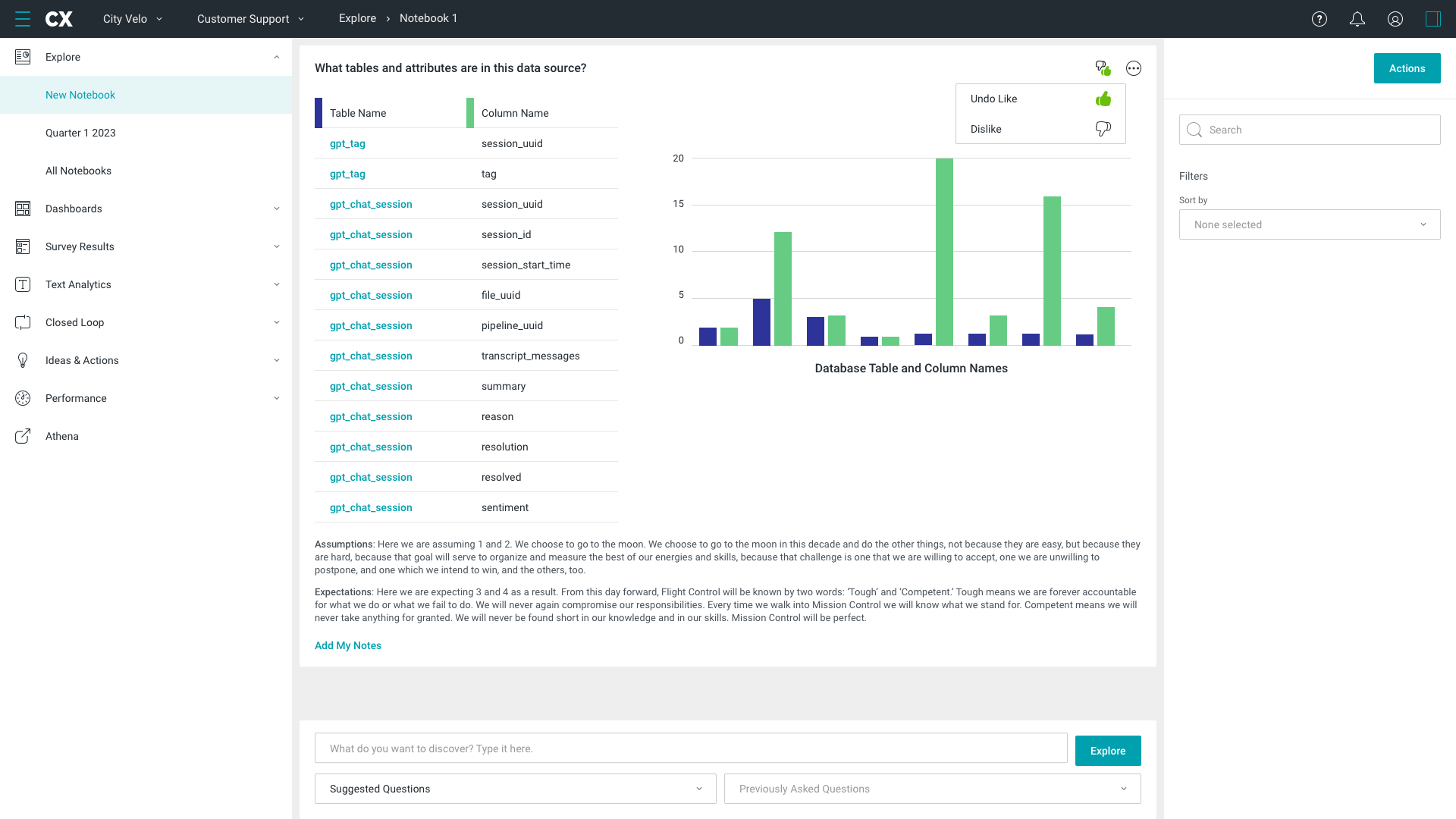
Task: Toggle Undo Like thumbs up
Action: tap(1103, 99)
